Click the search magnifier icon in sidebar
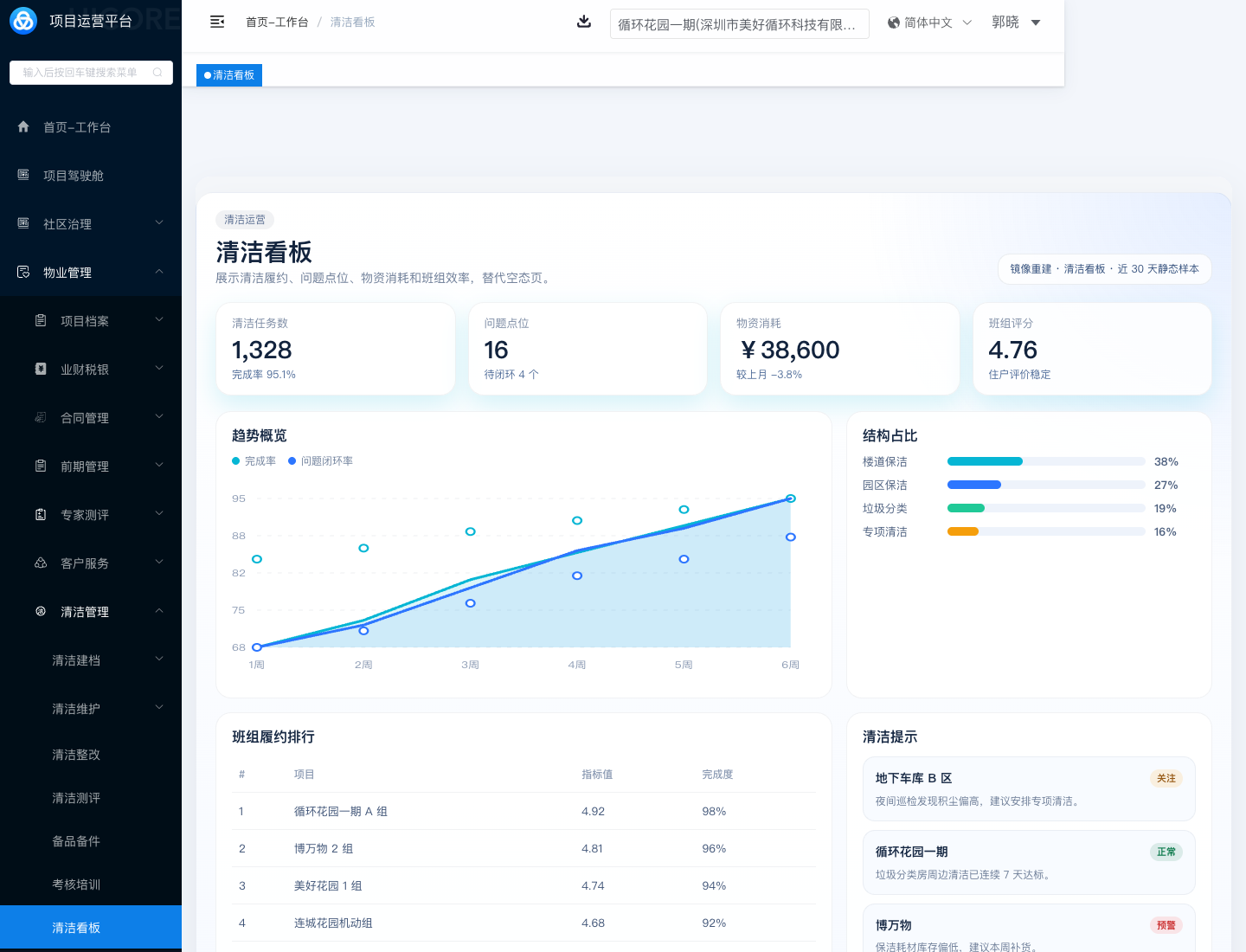Screen dimensions: 1246x952 pyautogui.click(x=157, y=73)
